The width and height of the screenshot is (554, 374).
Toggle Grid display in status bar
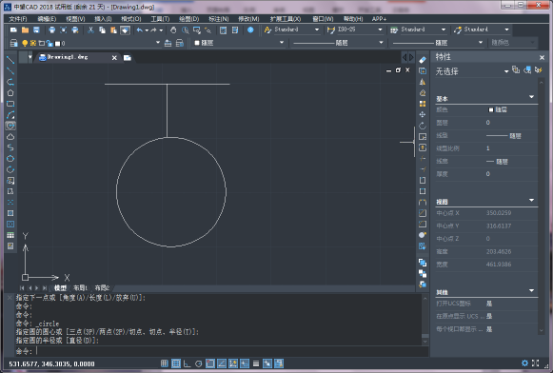click(x=176, y=363)
